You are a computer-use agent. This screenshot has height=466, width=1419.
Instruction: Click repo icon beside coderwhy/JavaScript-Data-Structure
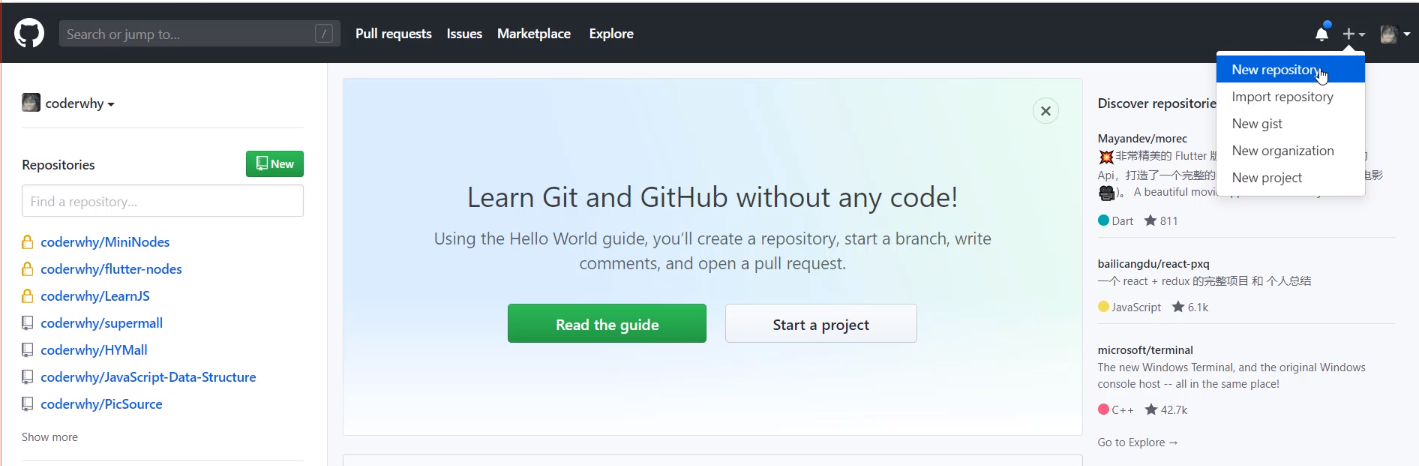click(28, 377)
